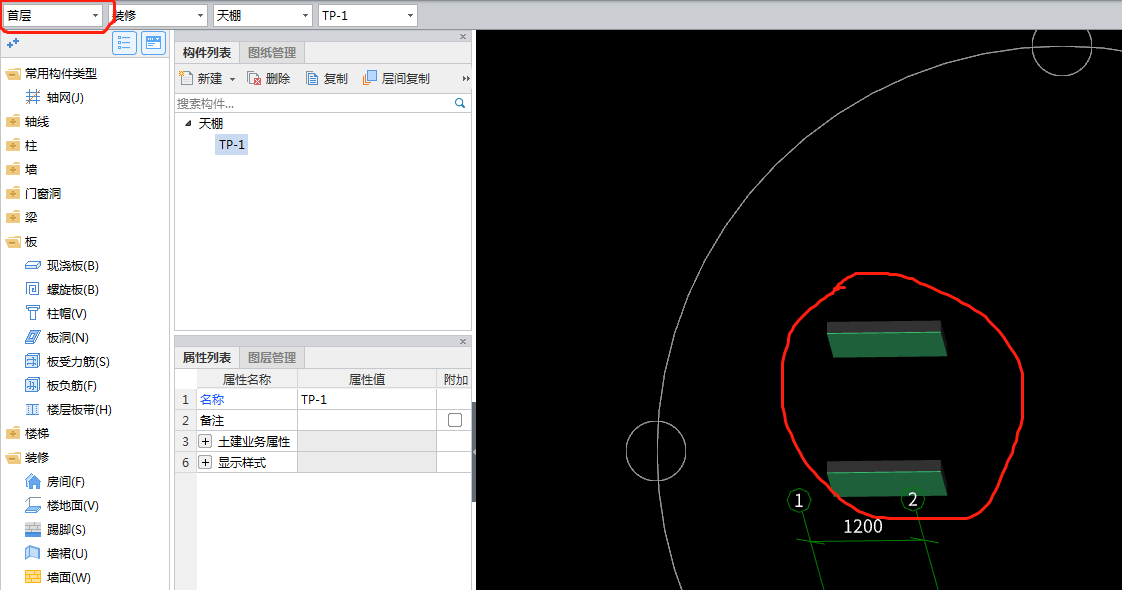Select 墙裙(U) wainscot tool
The height and width of the screenshot is (590, 1122).
(56, 554)
